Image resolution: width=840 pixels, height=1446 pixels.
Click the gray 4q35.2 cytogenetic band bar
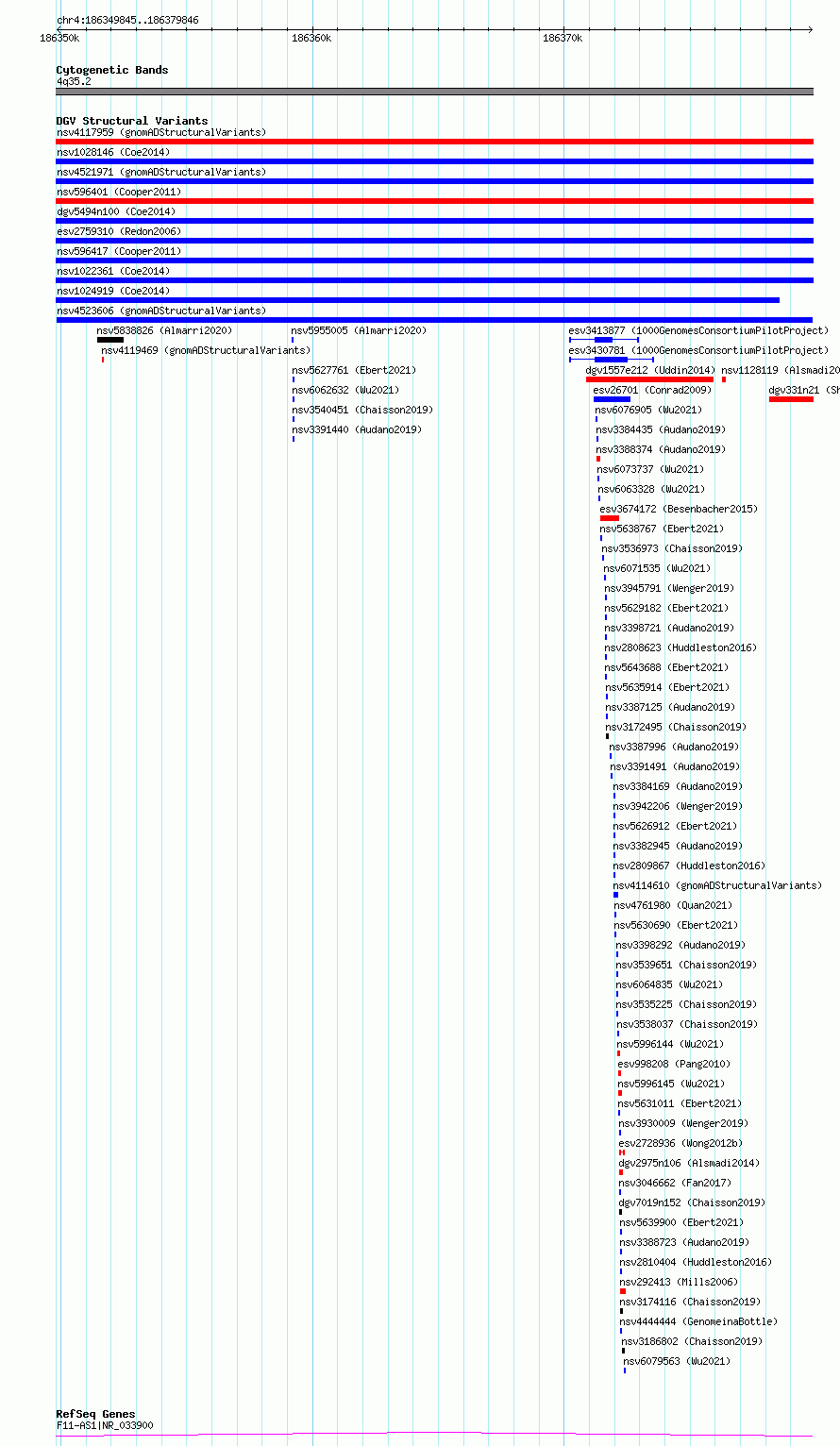pos(434,92)
